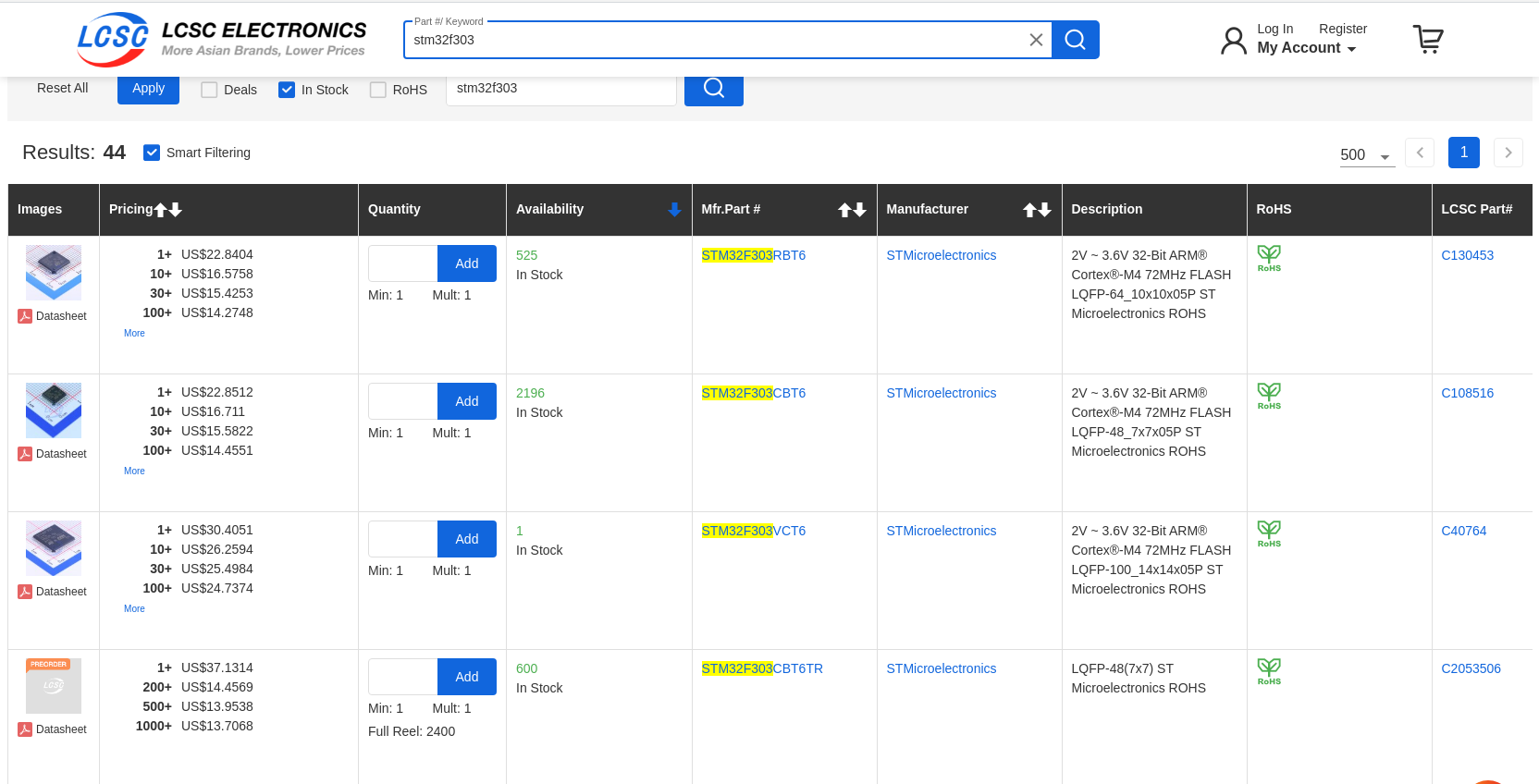Sort by Mfr.Part # arrows
The width and height of the screenshot is (1539, 784).
pyautogui.click(x=852, y=210)
